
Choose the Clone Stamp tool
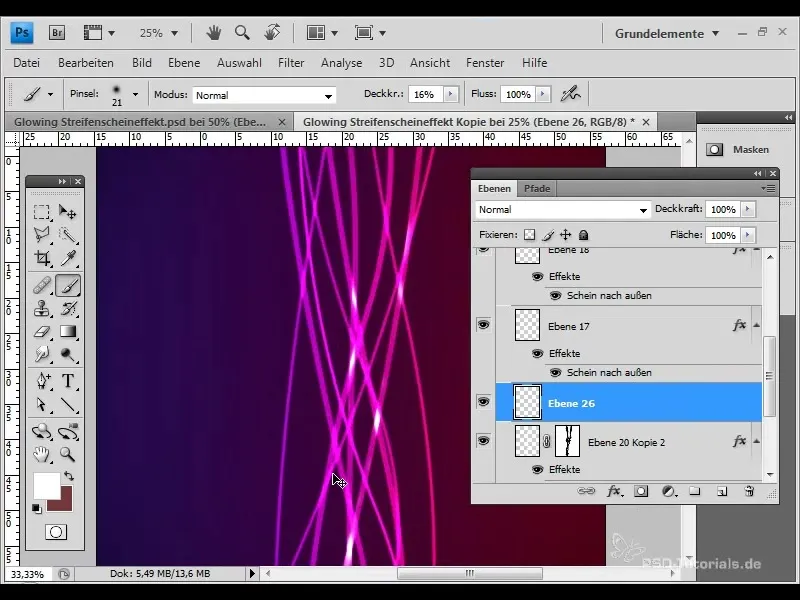pyautogui.click(x=42, y=309)
